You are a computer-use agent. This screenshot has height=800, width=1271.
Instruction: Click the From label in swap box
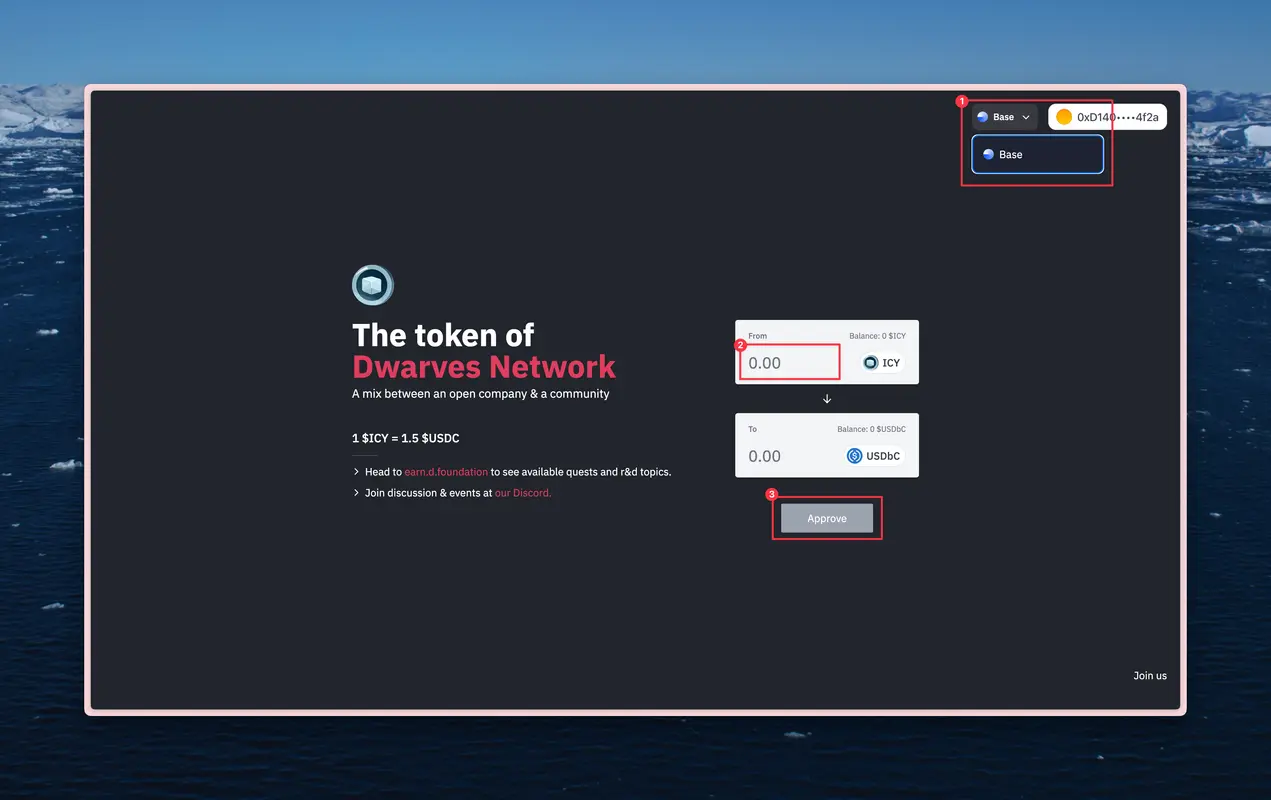(x=758, y=336)
